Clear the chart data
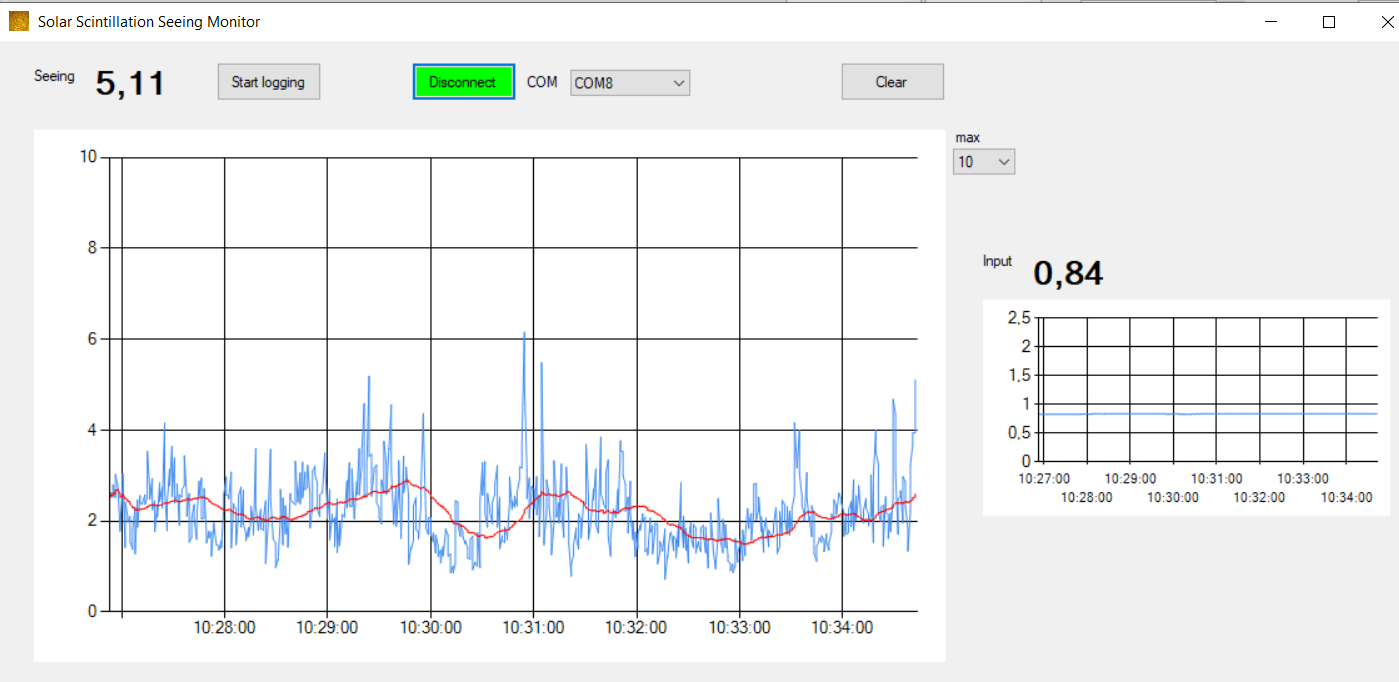Image resolution: width=1399 pixels, height=682 pixels. tap(892, 82)
